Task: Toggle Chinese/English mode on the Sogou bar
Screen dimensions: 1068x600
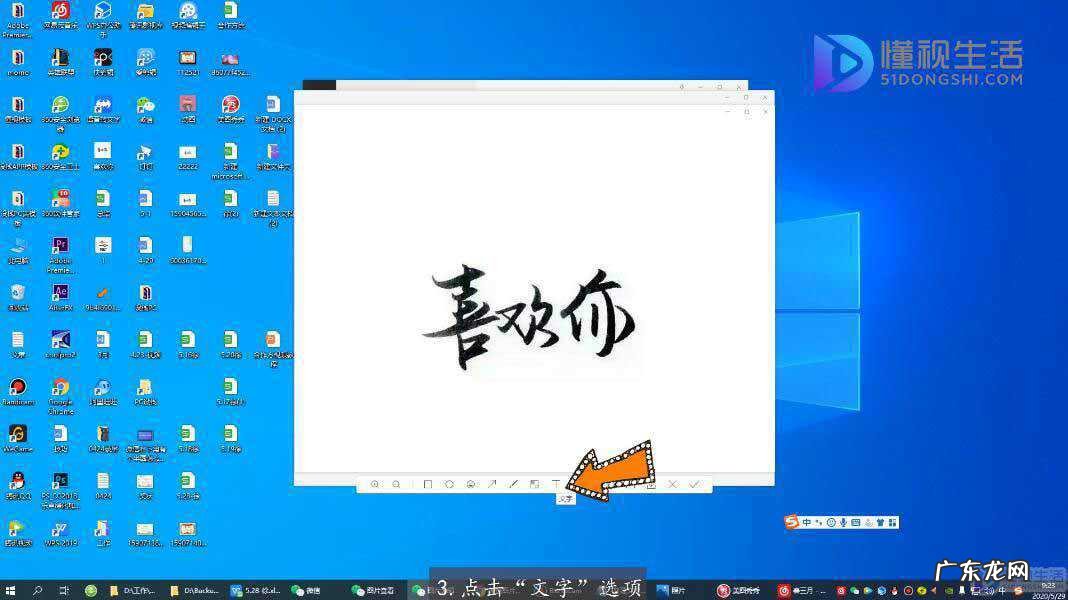Action: click(x=806, y=522)
